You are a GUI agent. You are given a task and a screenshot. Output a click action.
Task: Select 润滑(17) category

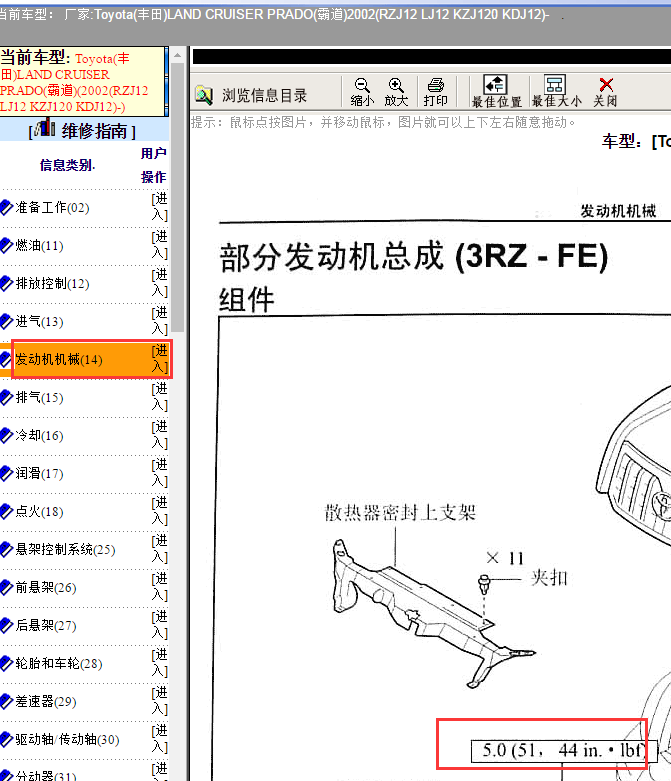click(39, 473)
